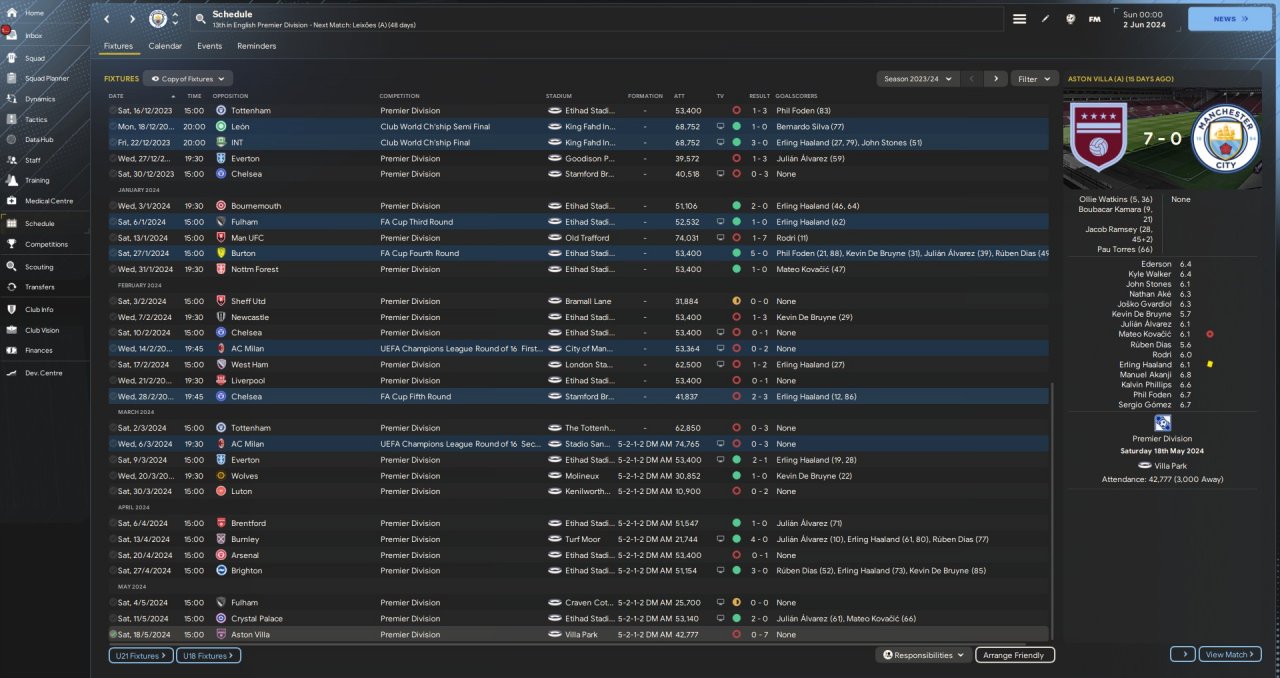The width and height of the screenshot is (1280, 678).
Task: Sort by the Competition column header
Action: [399, 96]
